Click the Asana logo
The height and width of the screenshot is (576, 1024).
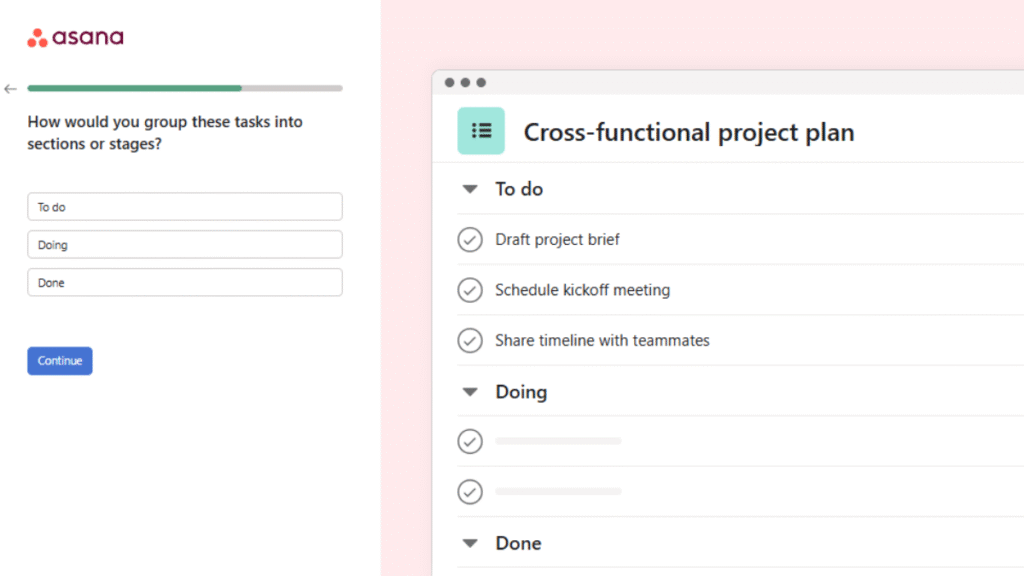coord(75,36)
